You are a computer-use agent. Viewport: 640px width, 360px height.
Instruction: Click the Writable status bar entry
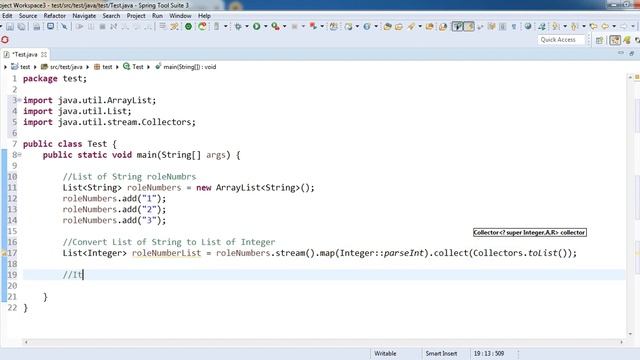[x=385, y=353]
